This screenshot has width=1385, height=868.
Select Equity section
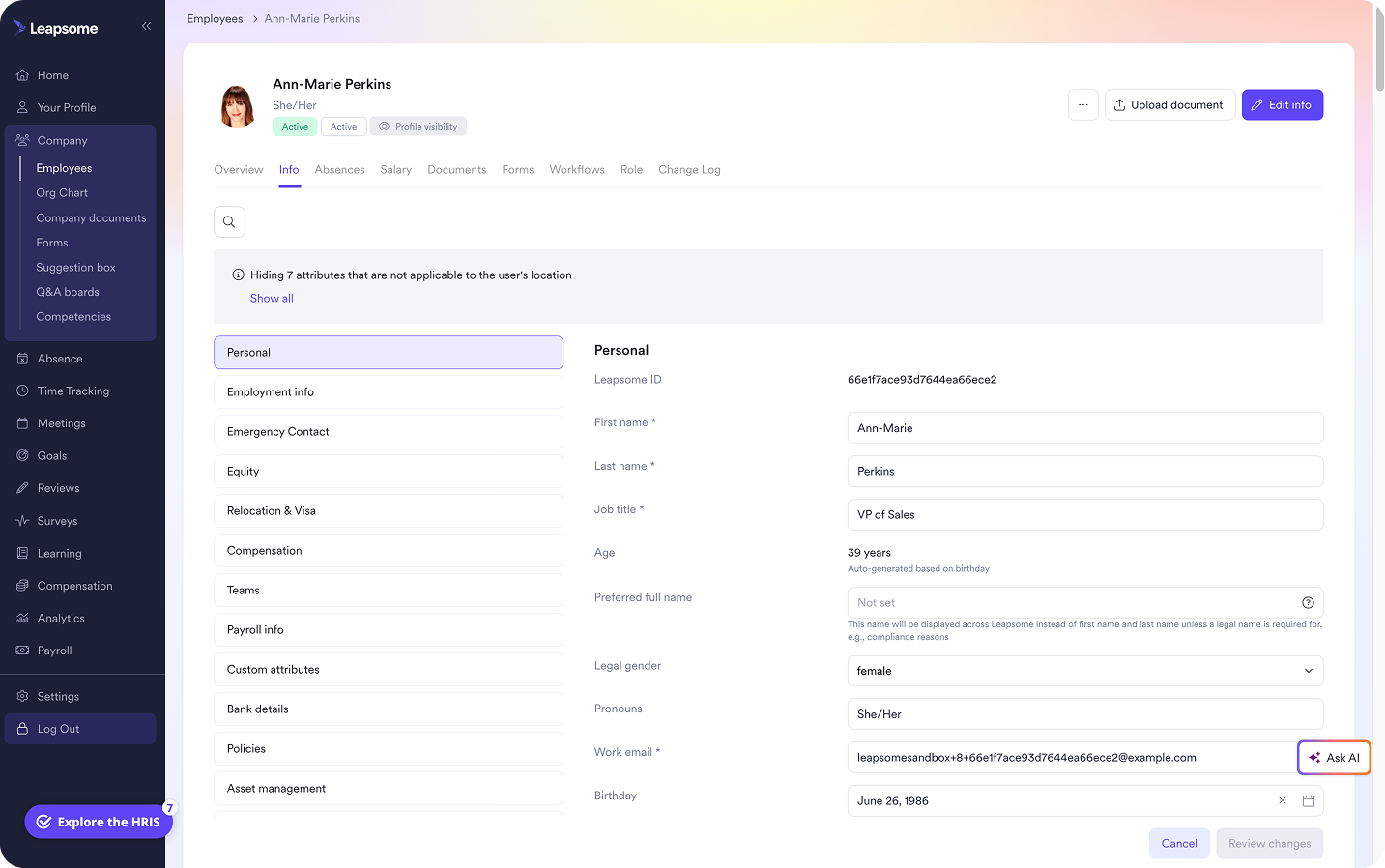coord(389,472)
